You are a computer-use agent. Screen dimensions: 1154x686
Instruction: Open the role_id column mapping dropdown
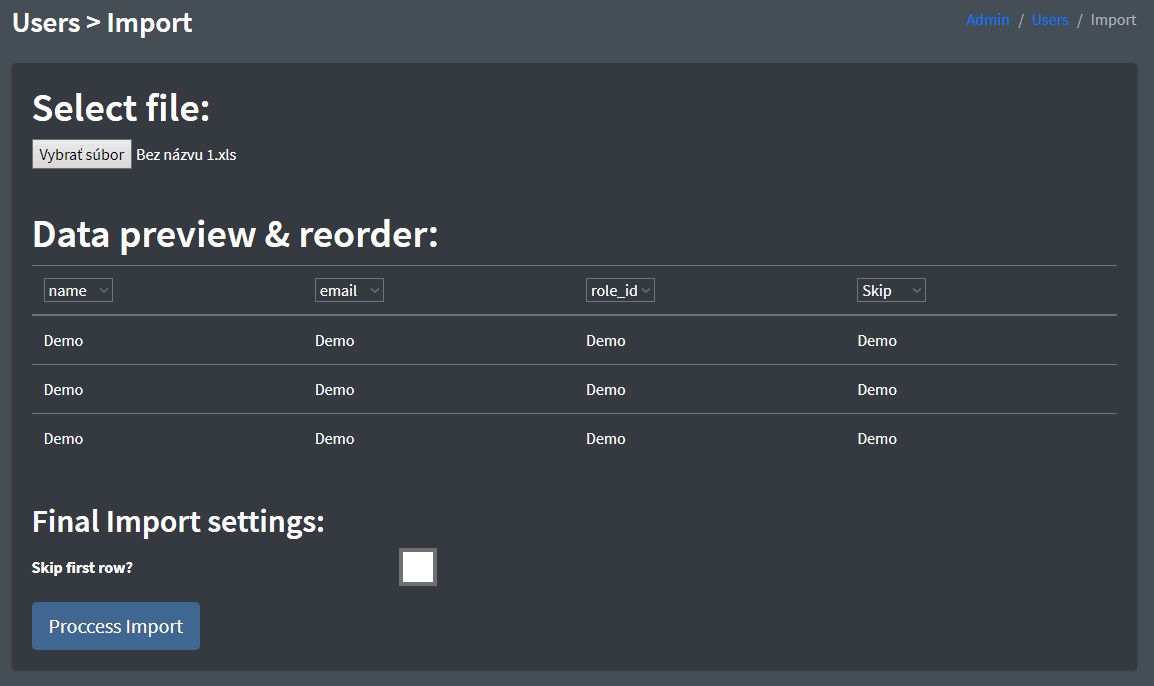pos(620,290)
